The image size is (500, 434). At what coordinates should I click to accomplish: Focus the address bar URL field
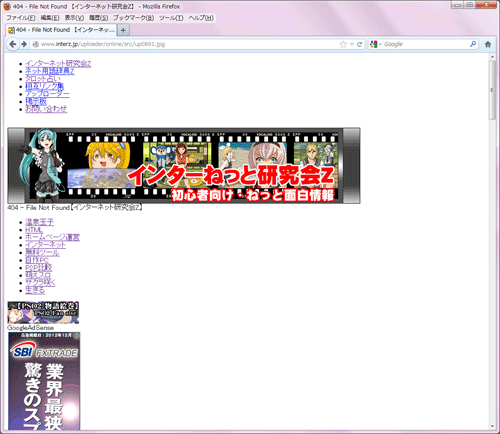(188, 44)
